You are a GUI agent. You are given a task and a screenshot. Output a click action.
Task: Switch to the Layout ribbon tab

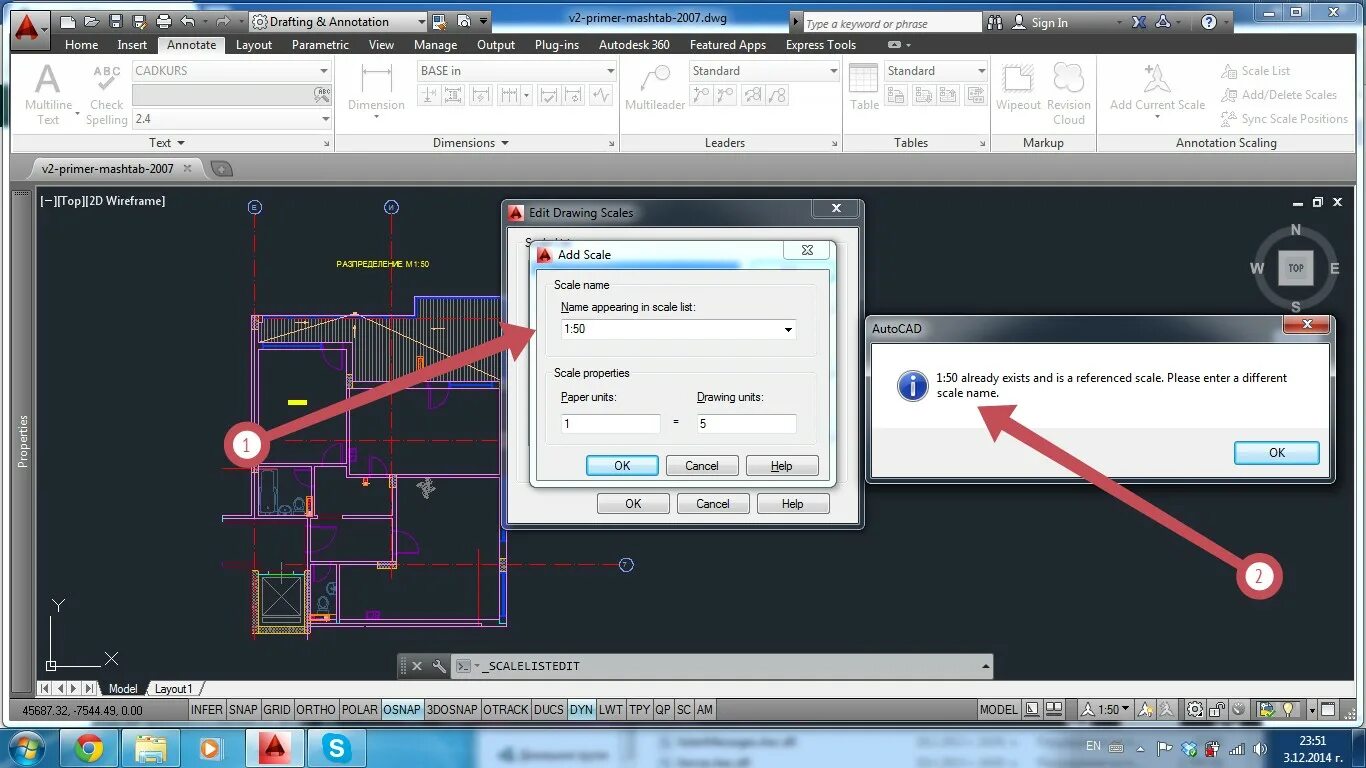tap(254, 45)
